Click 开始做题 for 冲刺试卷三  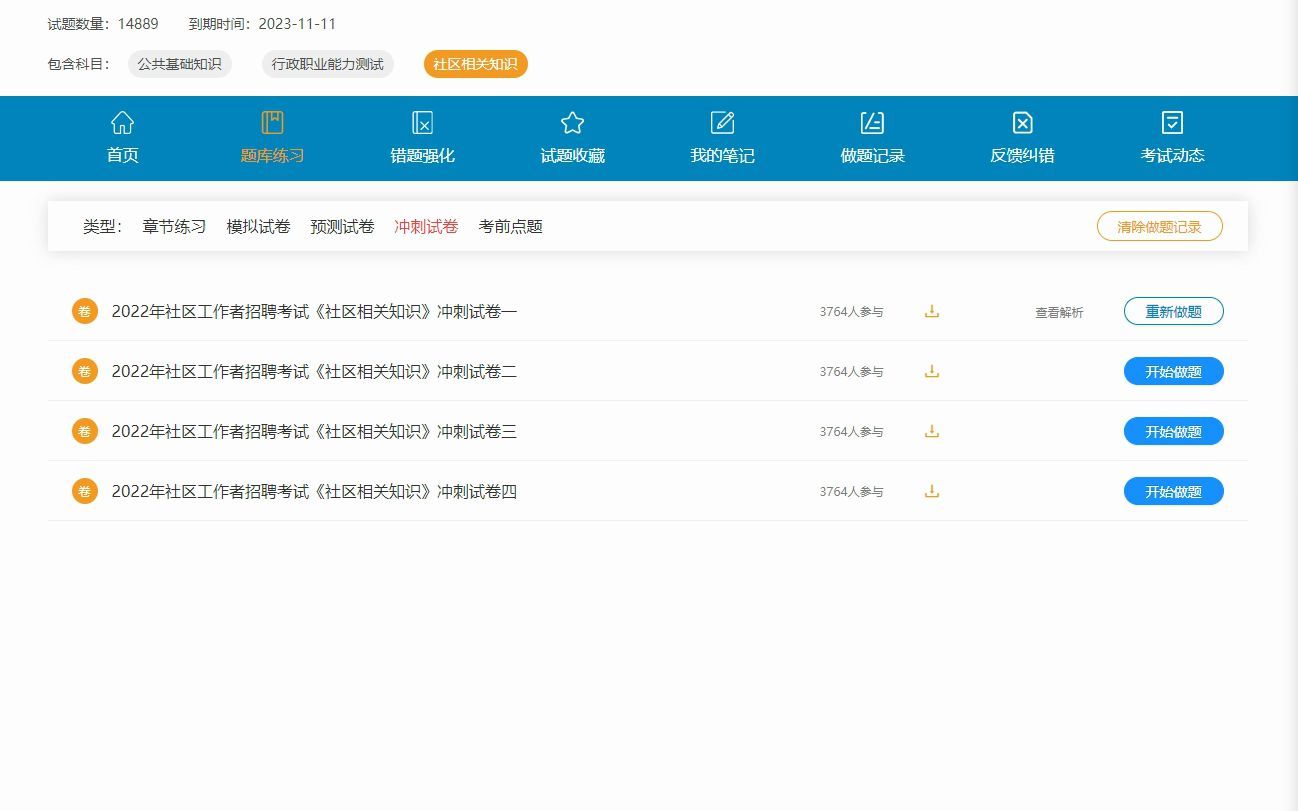point(1174,431)
